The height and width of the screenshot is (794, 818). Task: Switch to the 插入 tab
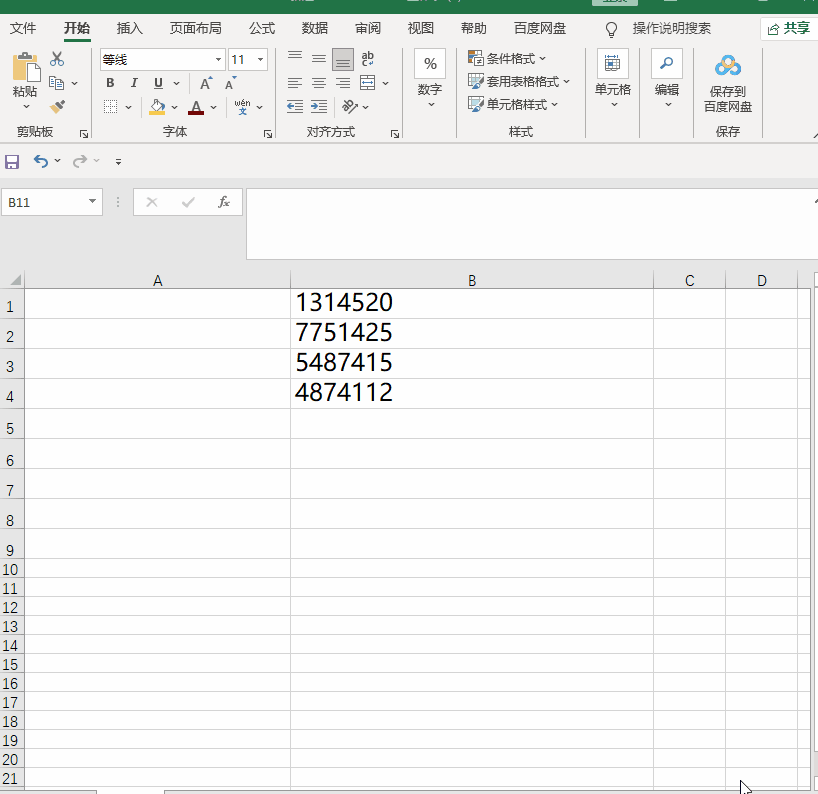(x=129, y=28)
